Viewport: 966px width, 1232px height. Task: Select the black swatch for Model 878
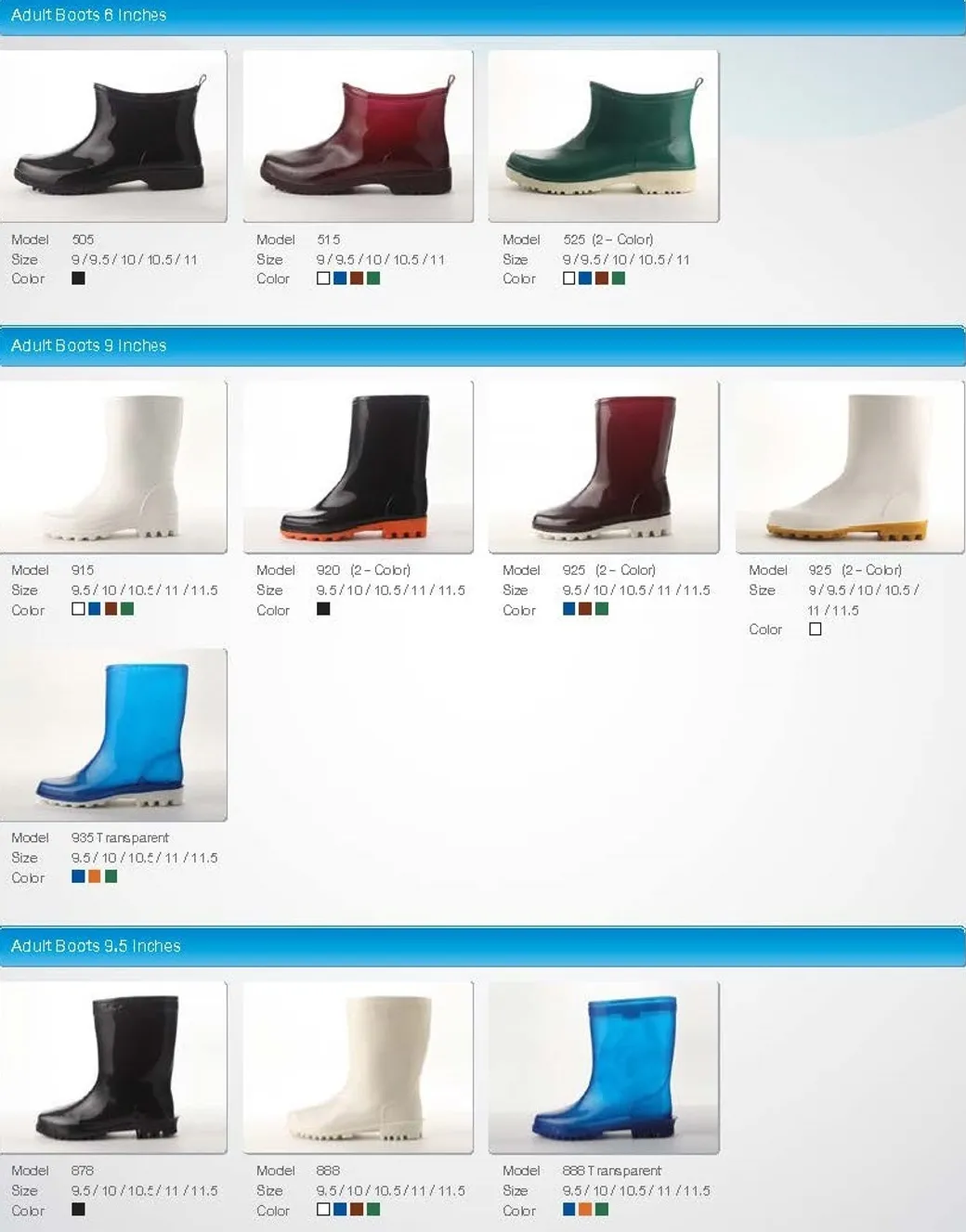tap(78, 1209)
